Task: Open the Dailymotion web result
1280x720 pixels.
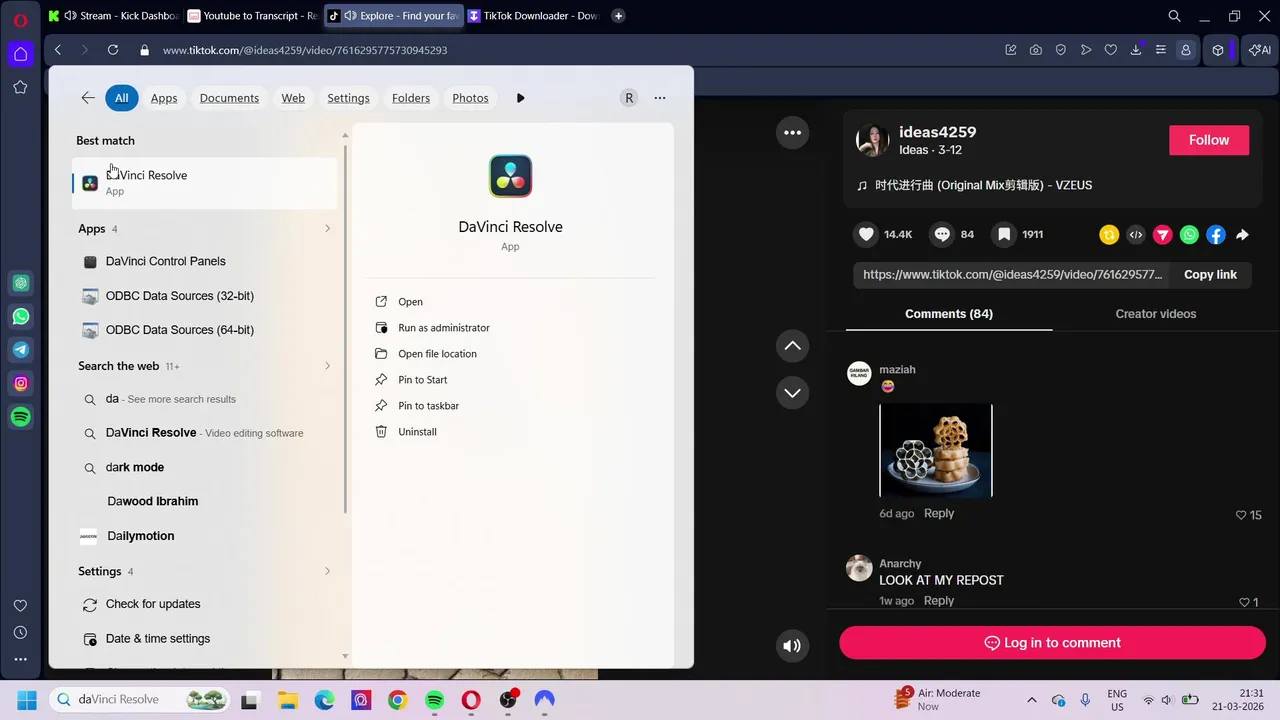Action: pos(205,536)
